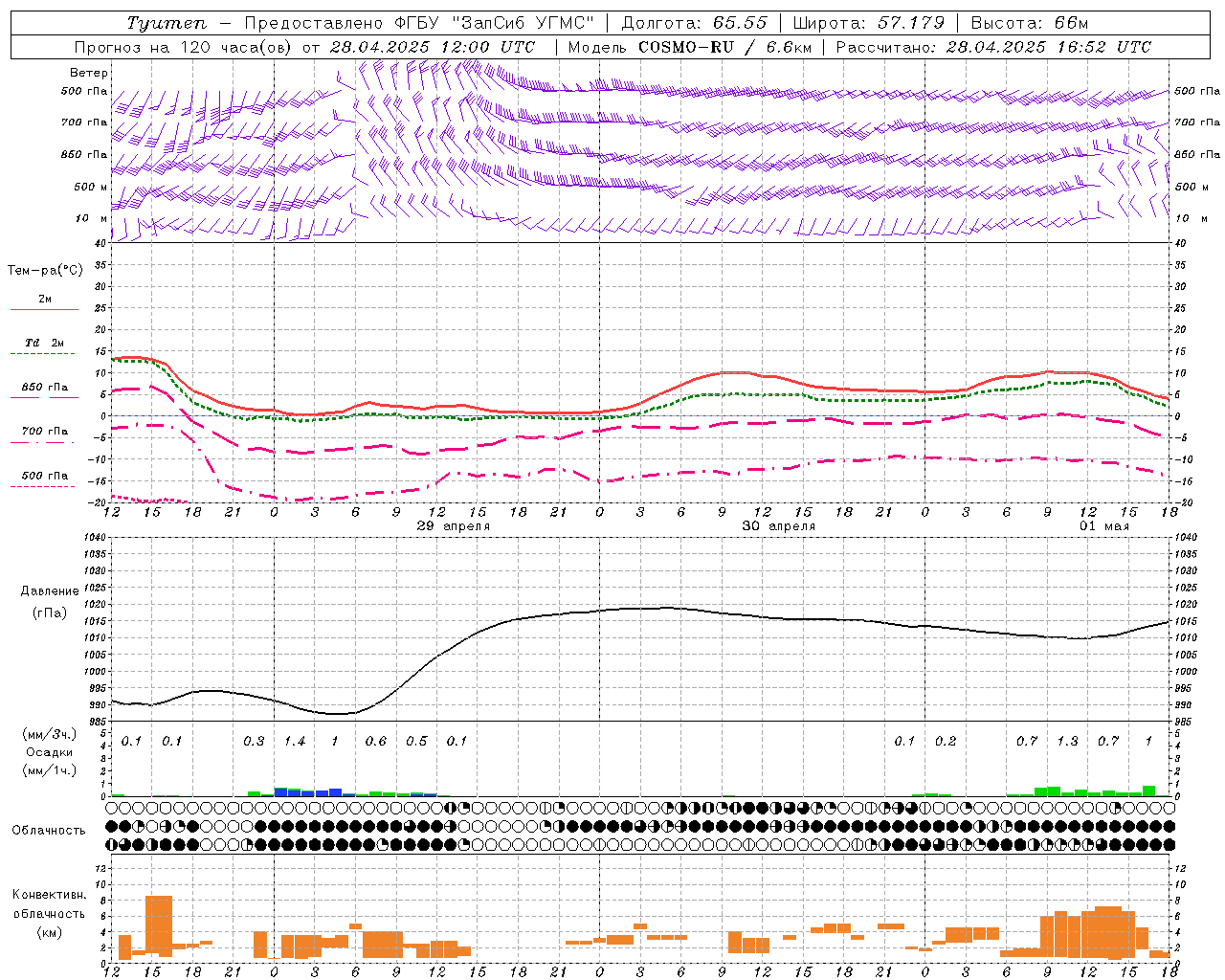This screenshot has height=980, width=1225.
Task: Click the "Ветер" wind panel label
Action: pyautogui.click(x=89, y=73)
